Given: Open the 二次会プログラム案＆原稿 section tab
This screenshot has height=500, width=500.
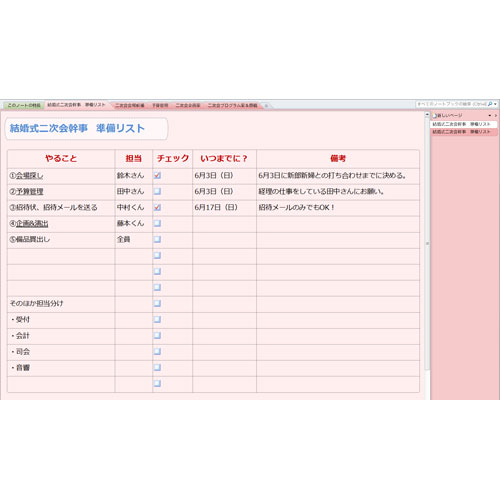Looking at the screenshot, I should tap(232, 105).
